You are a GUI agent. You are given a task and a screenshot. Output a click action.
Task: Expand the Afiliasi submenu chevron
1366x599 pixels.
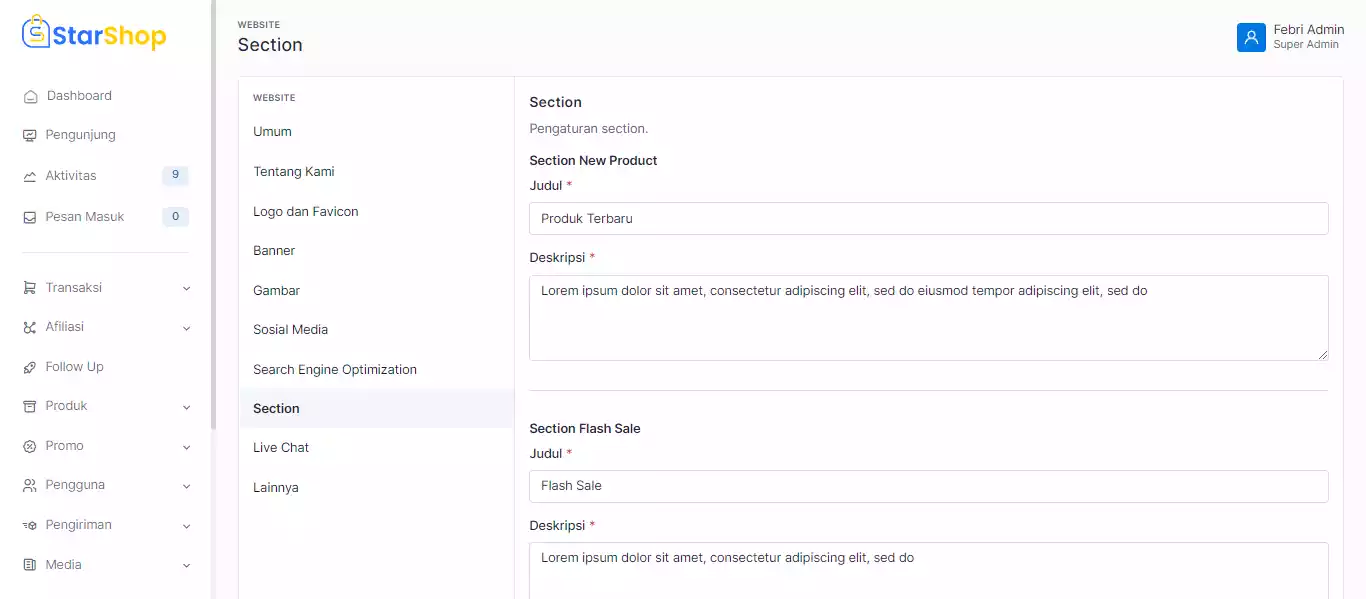[186, 328]
